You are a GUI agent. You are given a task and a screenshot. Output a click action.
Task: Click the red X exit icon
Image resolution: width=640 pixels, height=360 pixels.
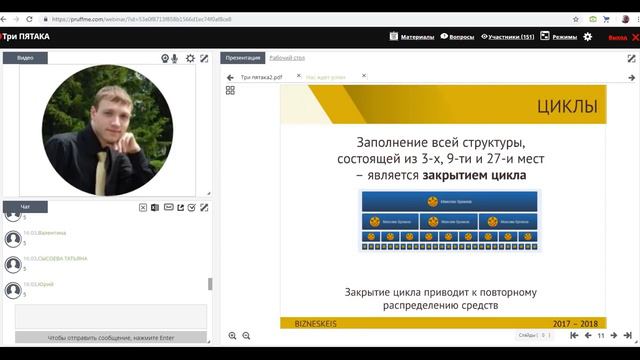[x=636, y=37]
